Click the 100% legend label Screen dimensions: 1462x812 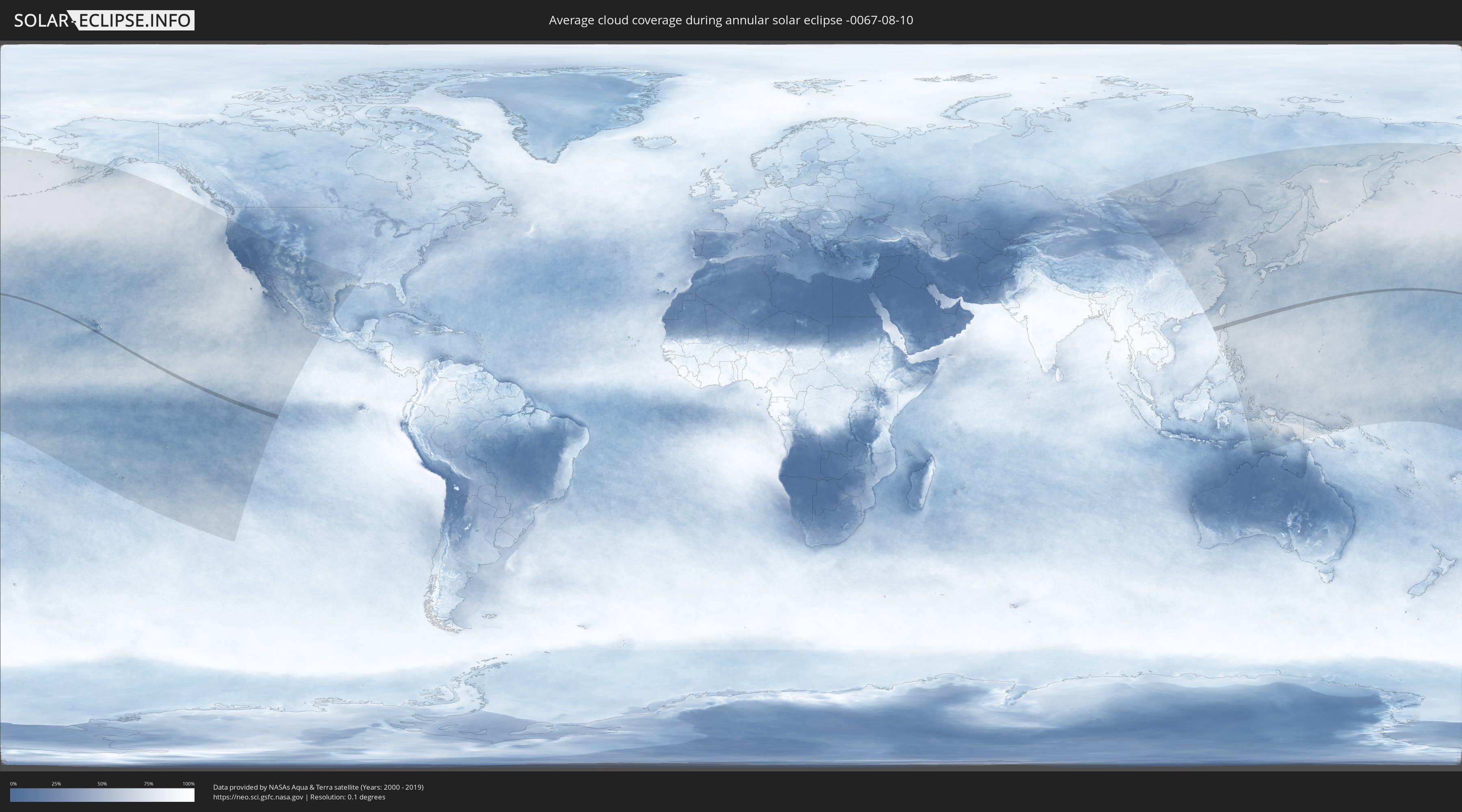188,784
